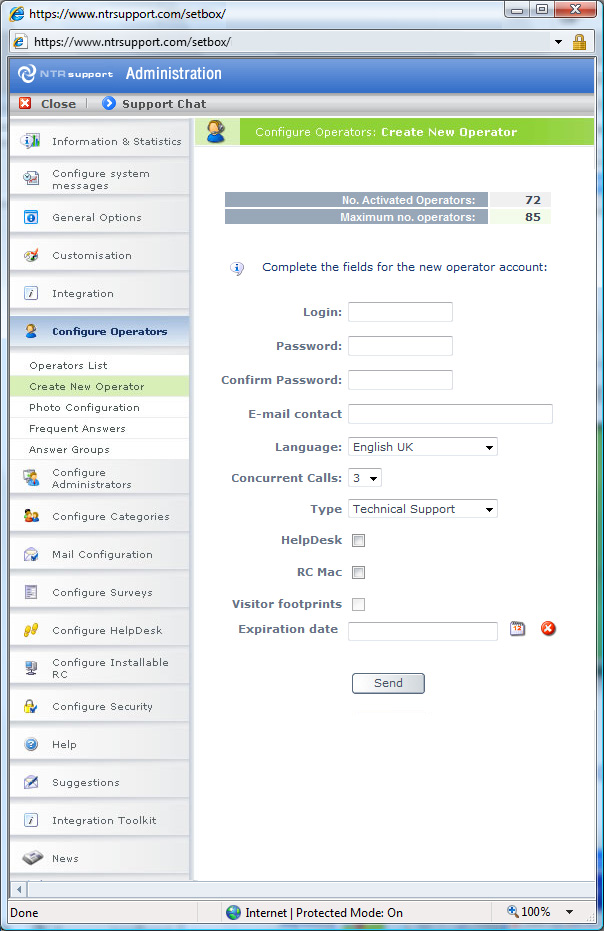
Task: Expand the Concurrent Calls dropdown
Action: click(x=364, y=478)
